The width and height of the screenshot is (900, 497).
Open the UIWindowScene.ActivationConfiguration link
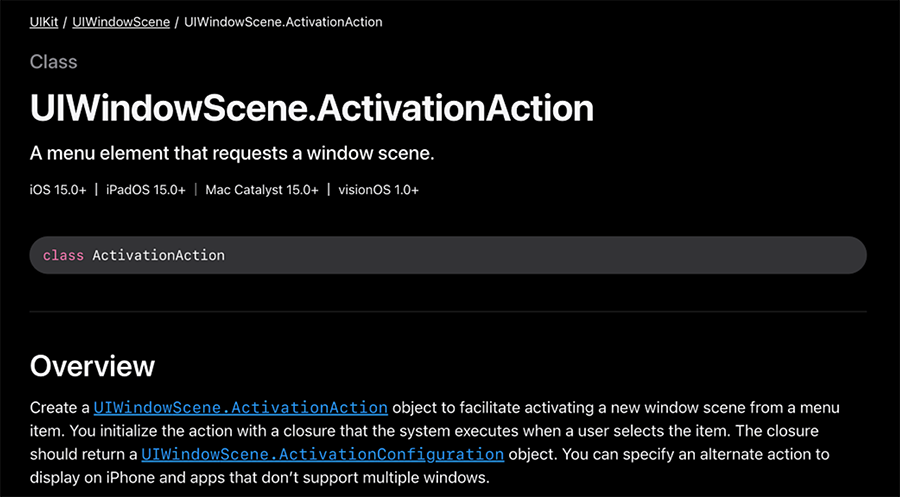323,455
